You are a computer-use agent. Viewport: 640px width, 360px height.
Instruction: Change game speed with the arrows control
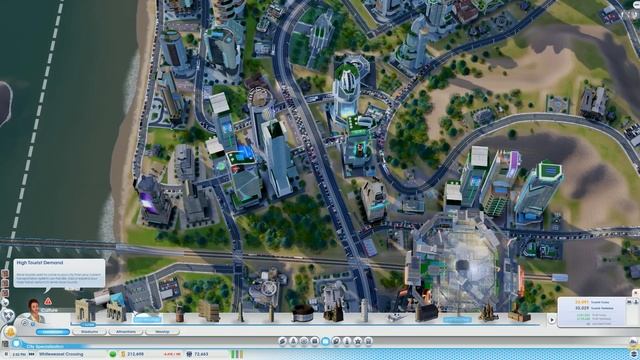click(x=31, y=354)
